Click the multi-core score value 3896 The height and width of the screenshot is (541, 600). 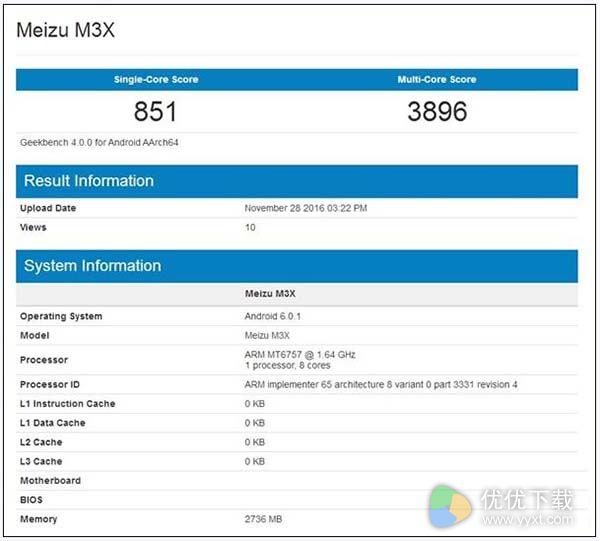pos(437,111)
